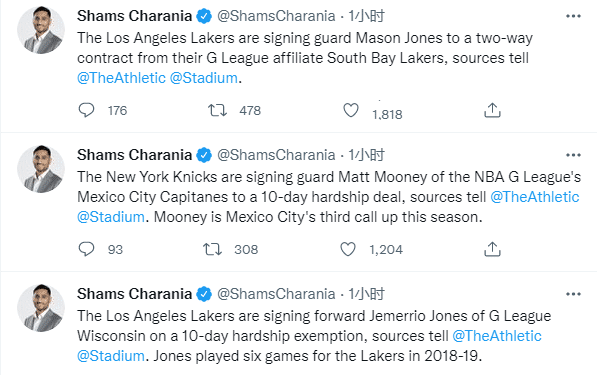The image size is (597, 375).
Task: Share the Mason Jones tweet
Action: click(x=492, y=110)
